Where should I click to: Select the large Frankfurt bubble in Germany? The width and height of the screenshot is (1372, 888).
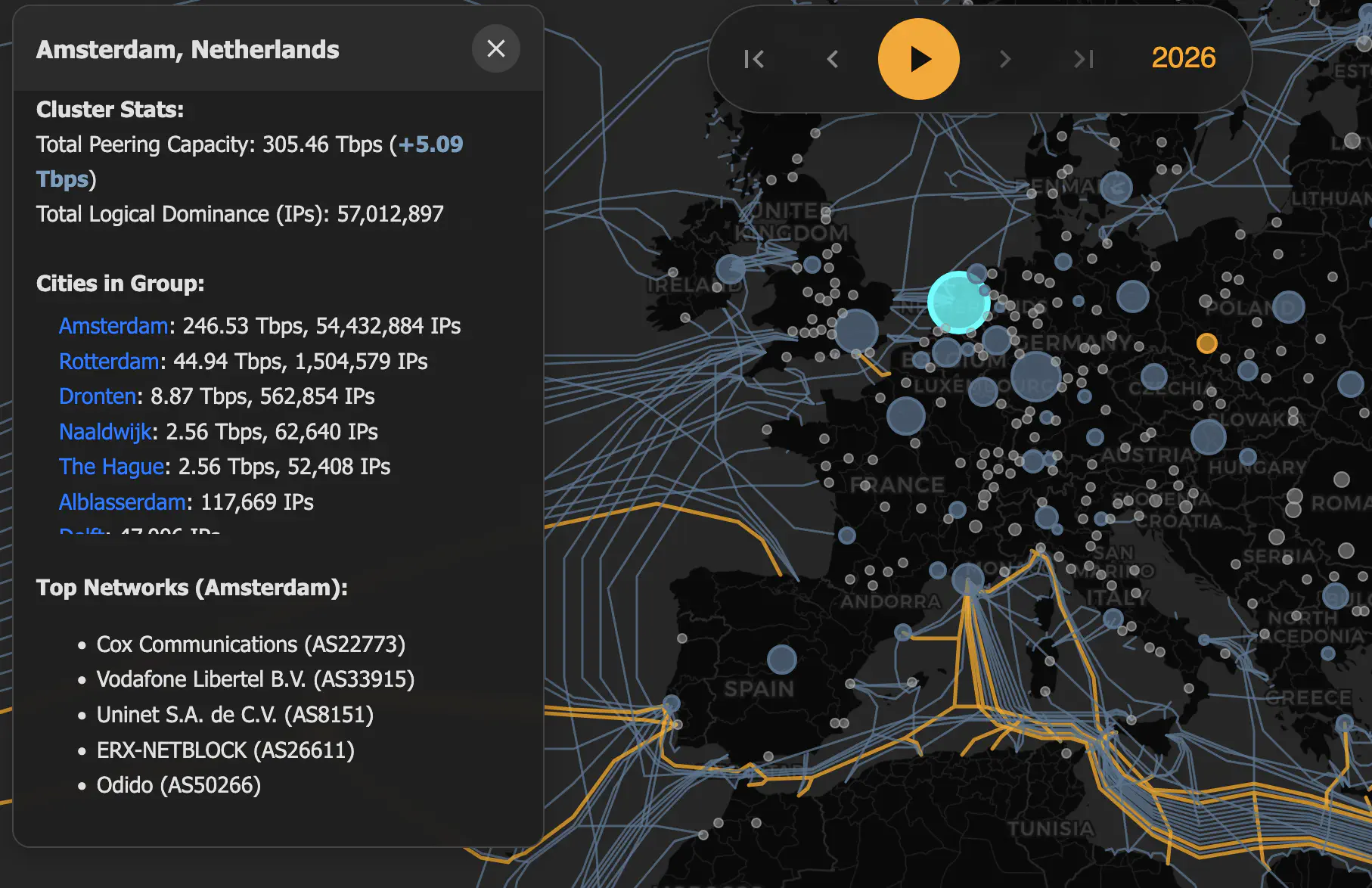tap(1035, 376)
